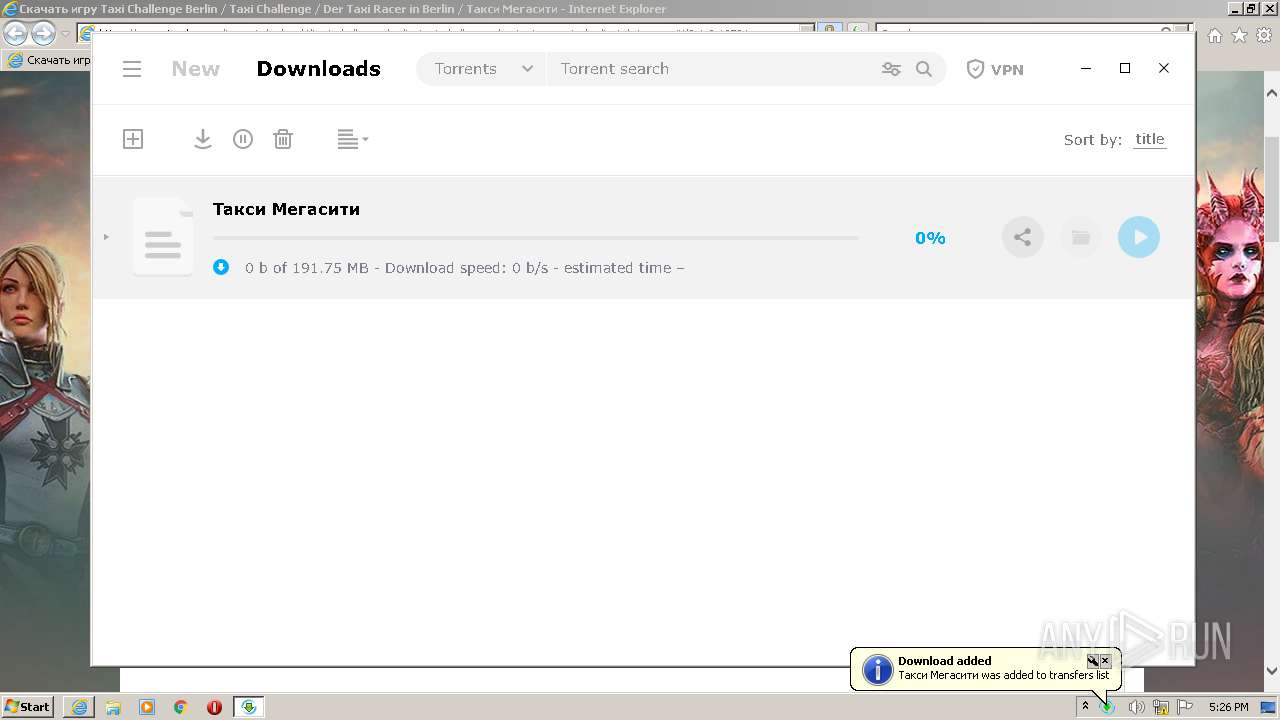1280x720 pixels.
Task: Open the Torrents search type dropdown
Action: [x=482, y=69]
